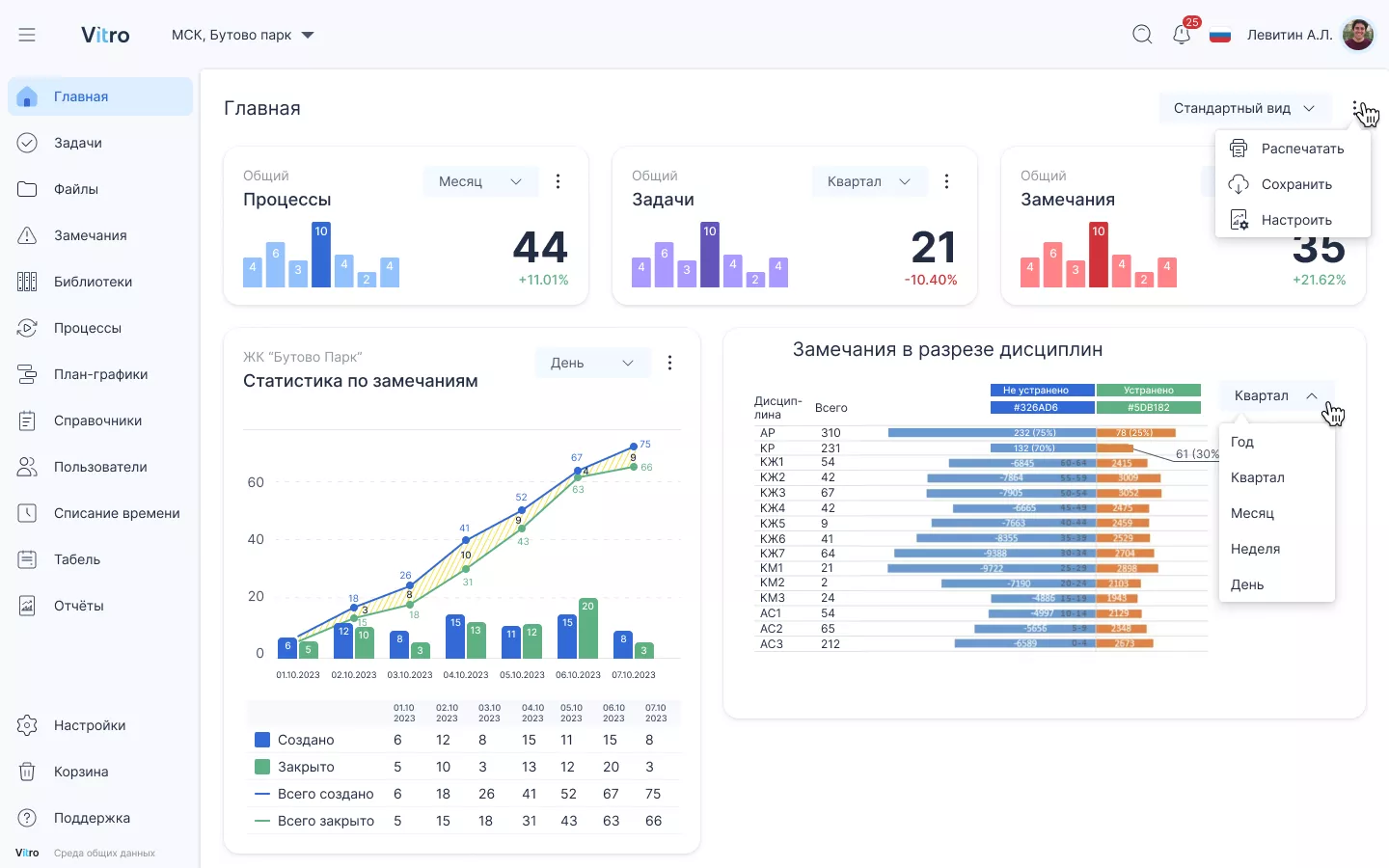
Task: Go to План-графики in sidebar
Action: [x=100, y=374]
